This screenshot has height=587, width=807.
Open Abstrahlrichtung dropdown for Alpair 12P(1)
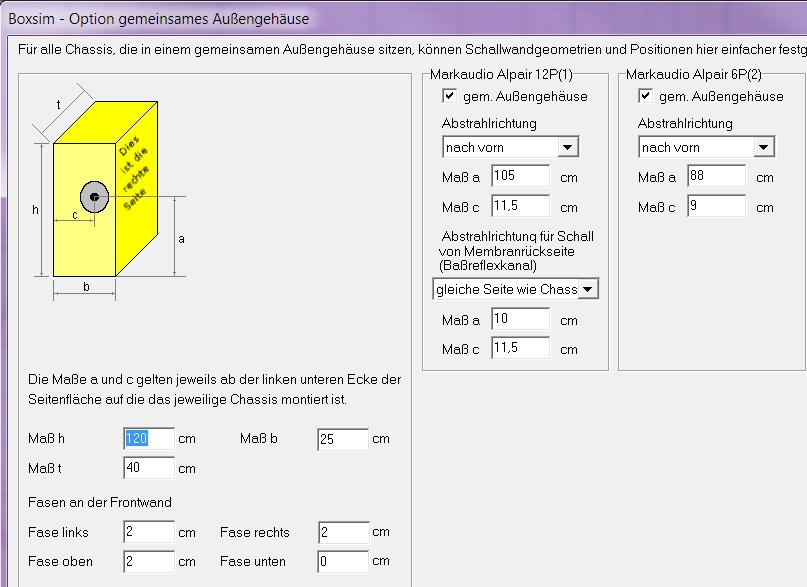(x=568, y=147)
